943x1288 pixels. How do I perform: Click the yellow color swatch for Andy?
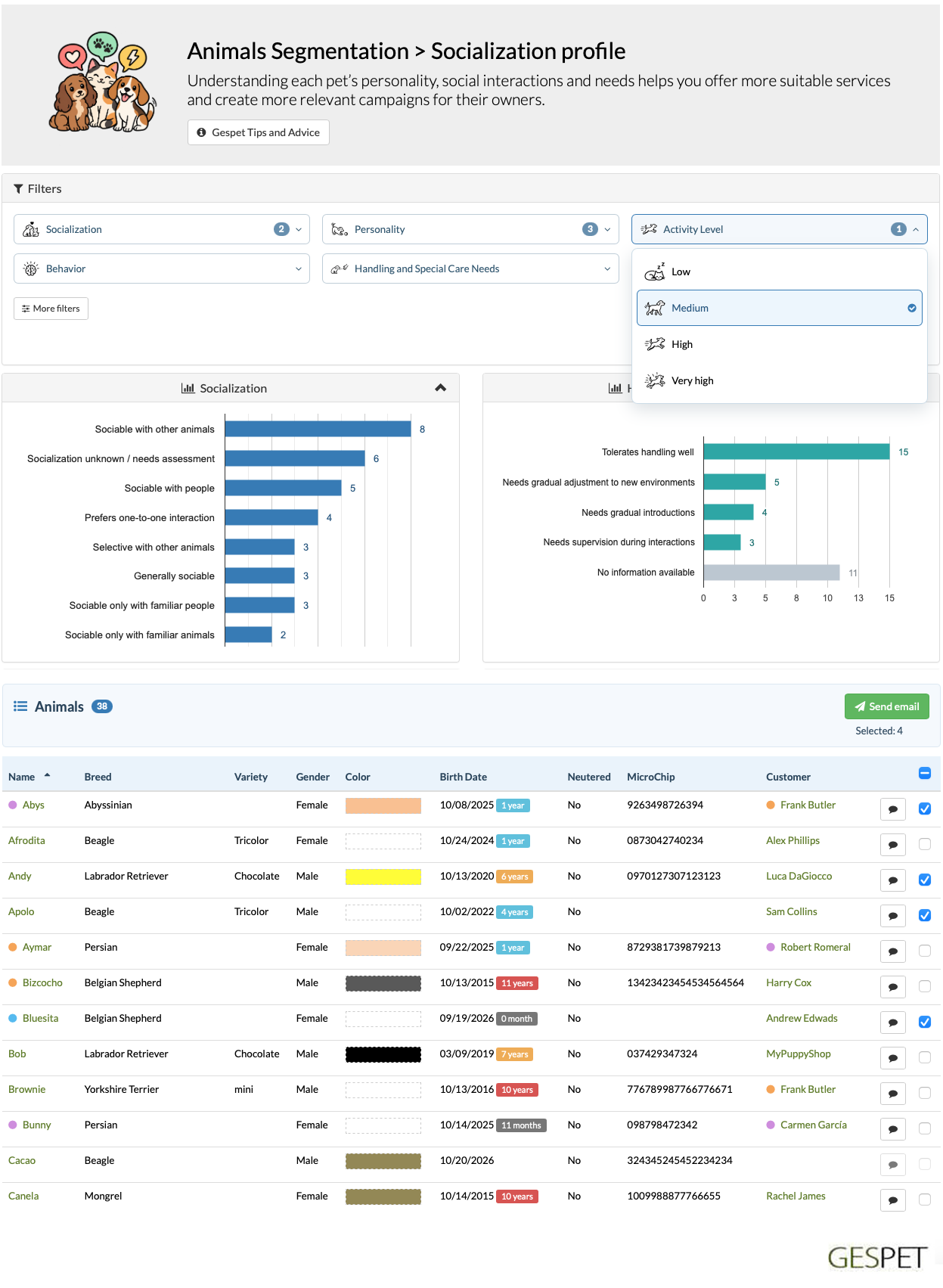point(383,877)
